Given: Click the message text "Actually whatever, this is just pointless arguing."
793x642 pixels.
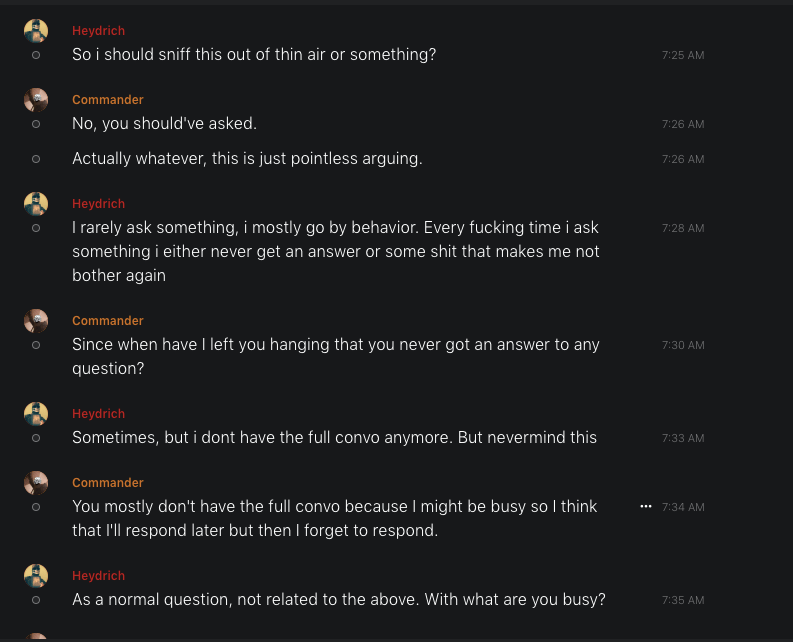Looking at the screenshot, I should tap(247, 159).
